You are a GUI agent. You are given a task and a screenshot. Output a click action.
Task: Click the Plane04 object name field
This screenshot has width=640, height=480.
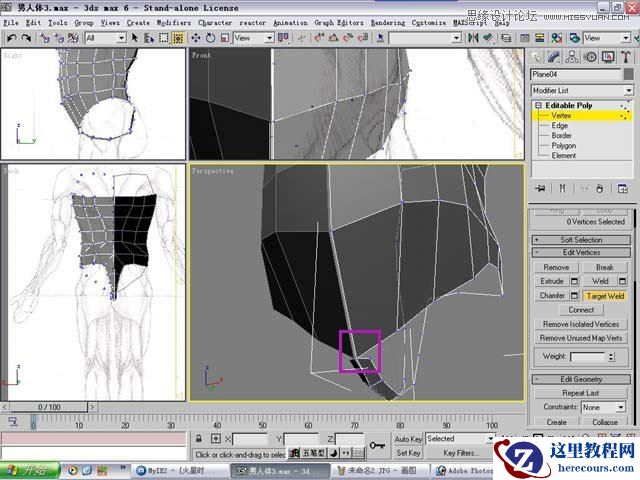click(576, 74)
